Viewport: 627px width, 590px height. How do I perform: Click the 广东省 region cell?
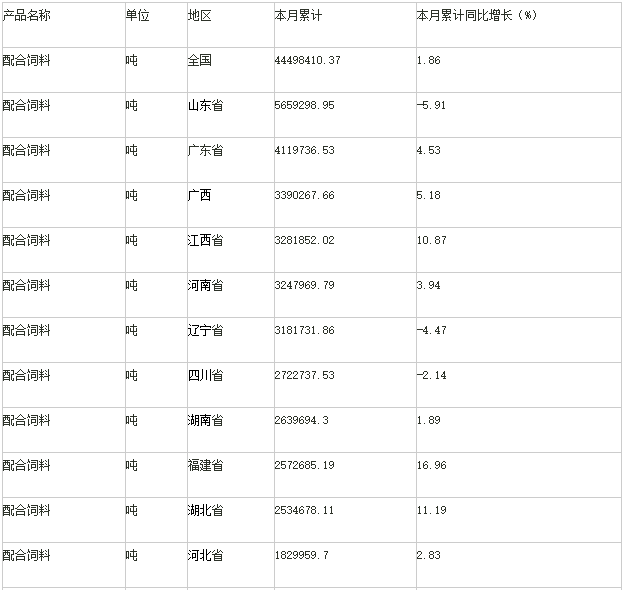point(205,150)
